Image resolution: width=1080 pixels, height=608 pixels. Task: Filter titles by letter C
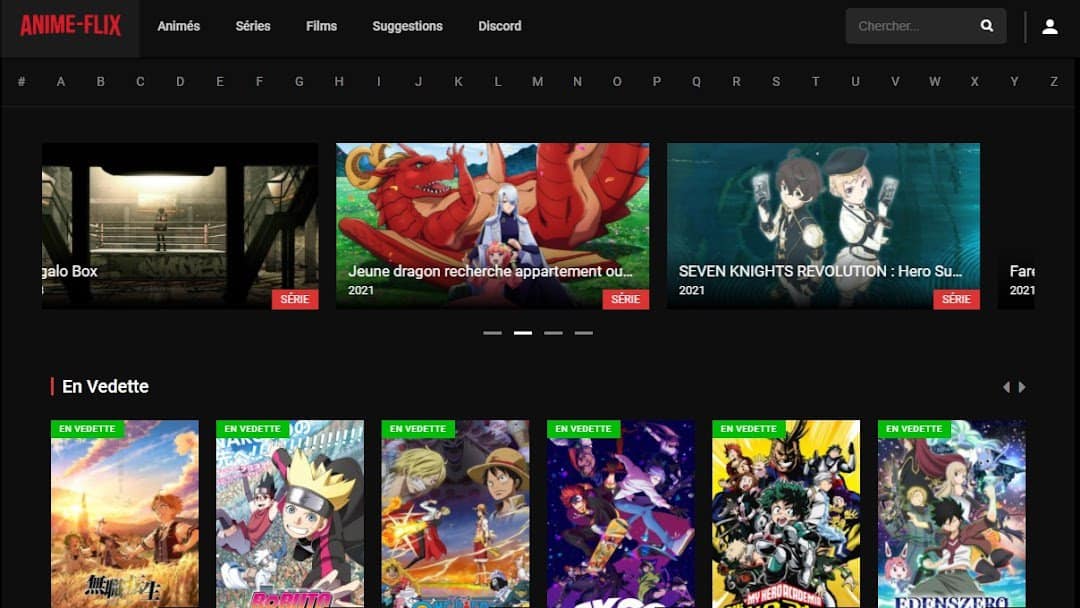click(x=140, y=81)
